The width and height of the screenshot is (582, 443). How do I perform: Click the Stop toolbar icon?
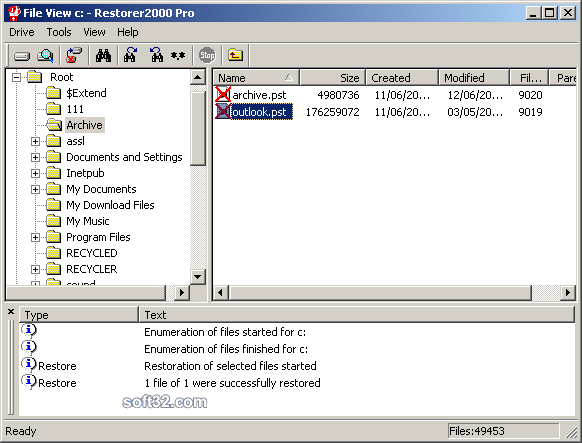tap(207, 56)
